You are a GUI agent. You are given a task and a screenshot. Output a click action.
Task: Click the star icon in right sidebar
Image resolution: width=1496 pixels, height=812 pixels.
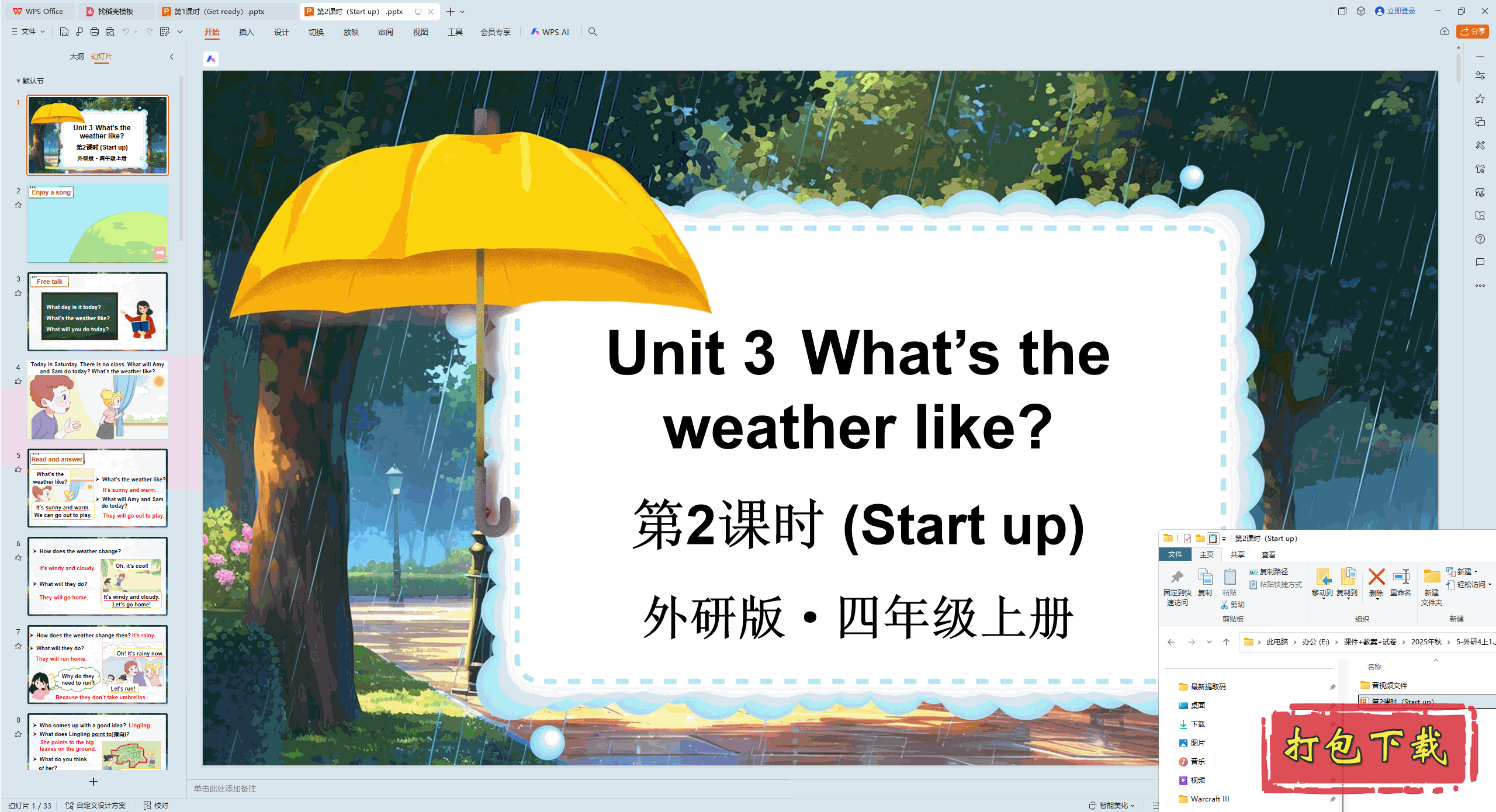[1480, 99]
